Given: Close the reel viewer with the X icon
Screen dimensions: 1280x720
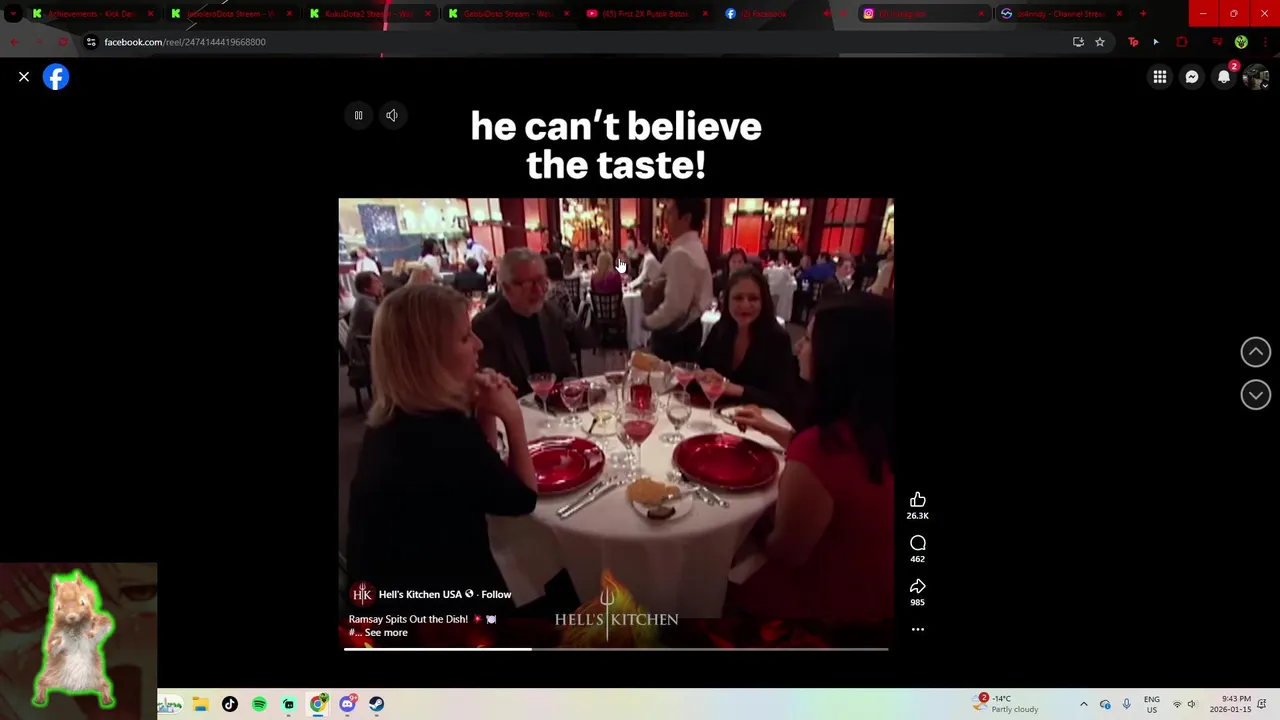Looking at the screenshot, I should click(x=24, y=77).
